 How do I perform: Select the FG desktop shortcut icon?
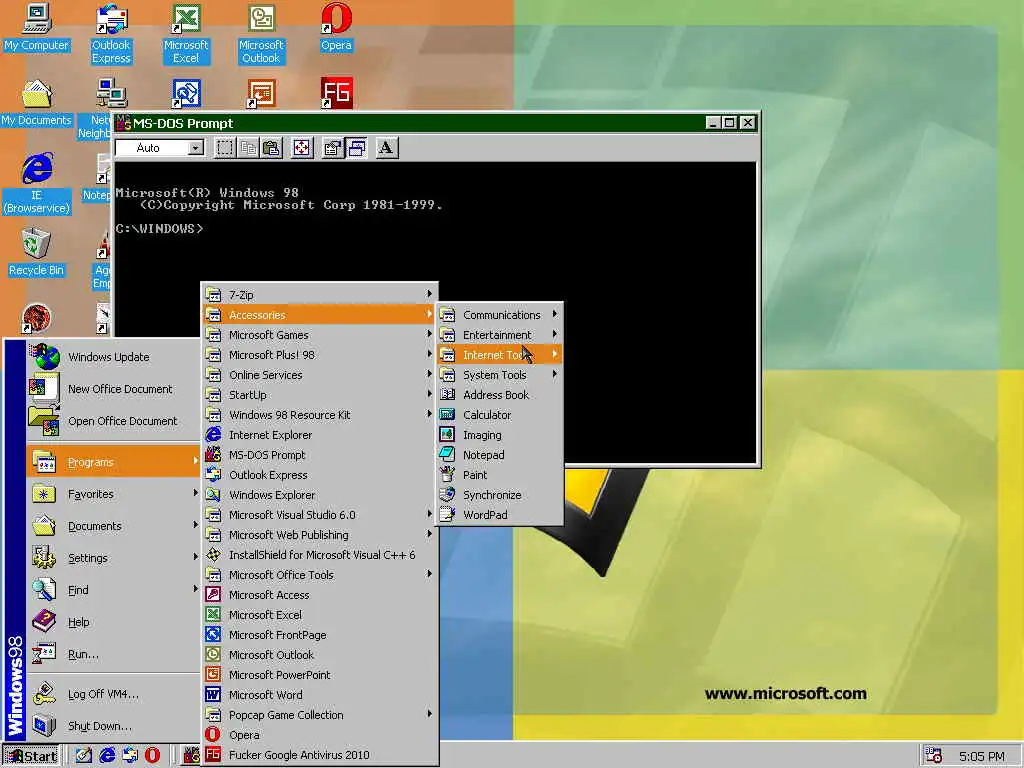pos(336,93)
